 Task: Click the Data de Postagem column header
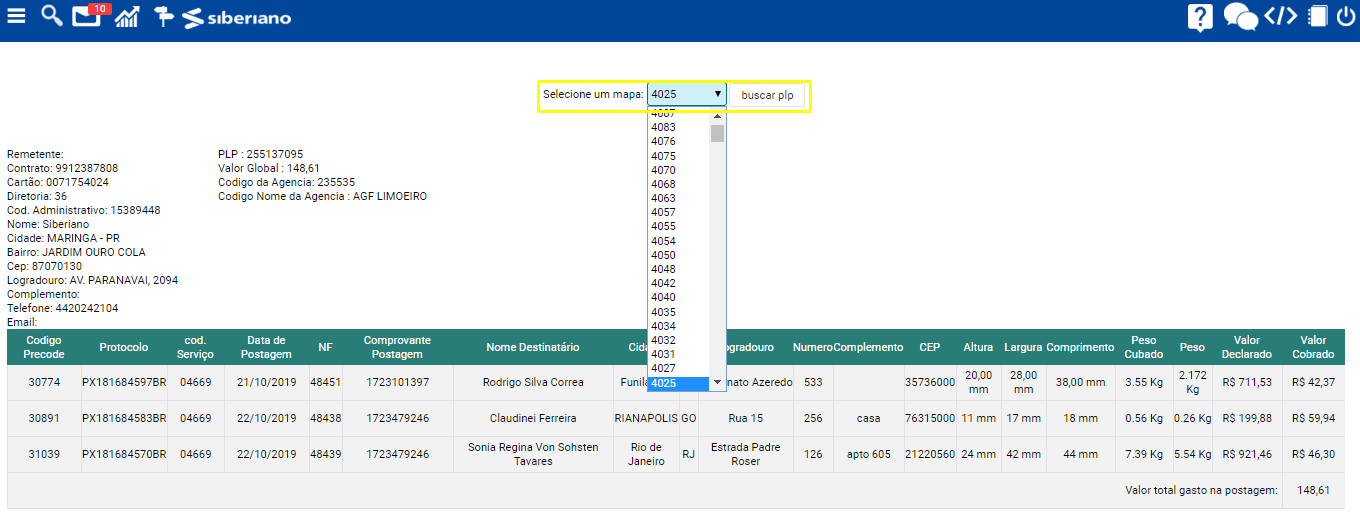click(267, 347)
